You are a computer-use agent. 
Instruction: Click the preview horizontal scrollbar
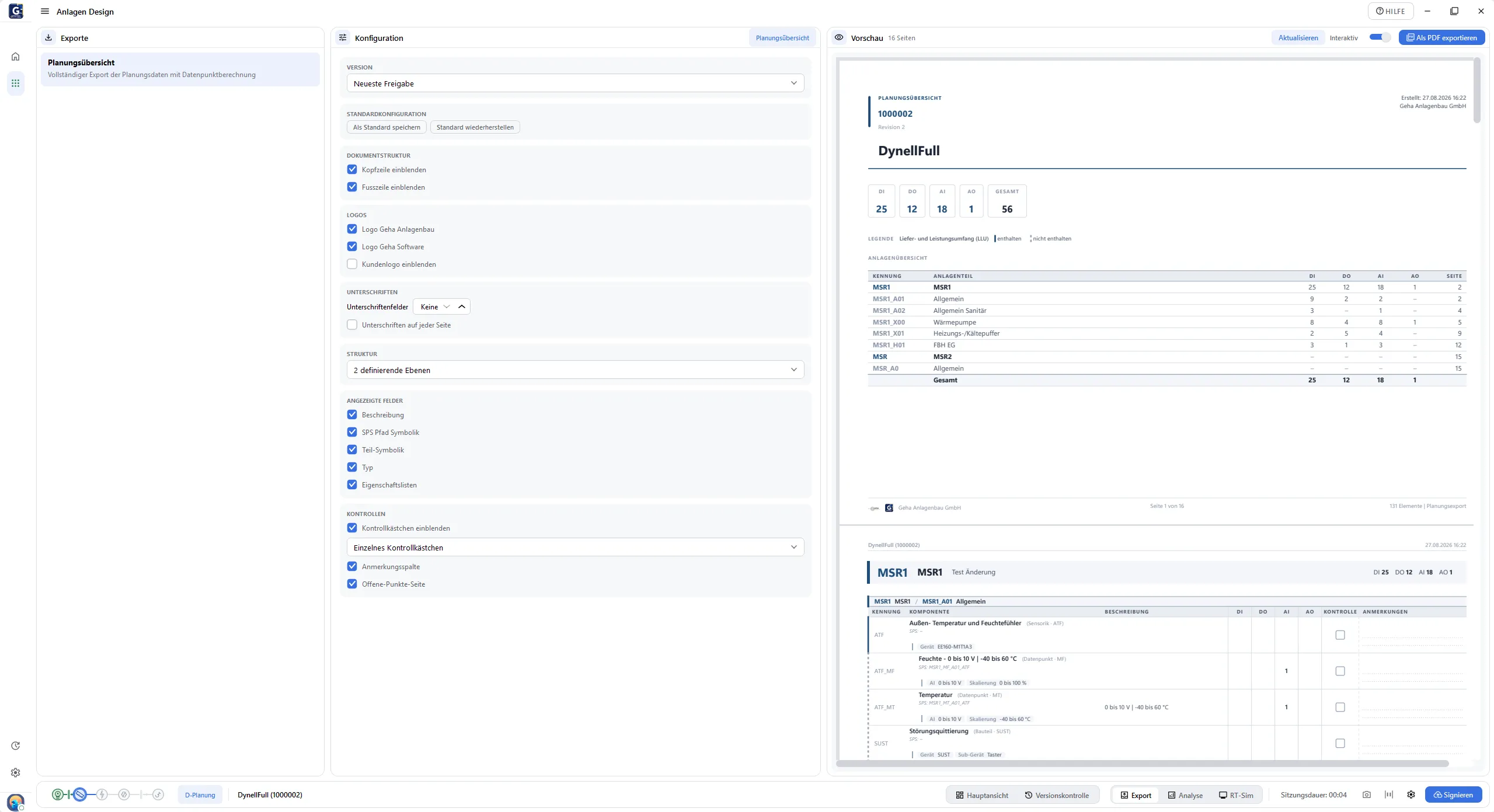point(1143,764)
